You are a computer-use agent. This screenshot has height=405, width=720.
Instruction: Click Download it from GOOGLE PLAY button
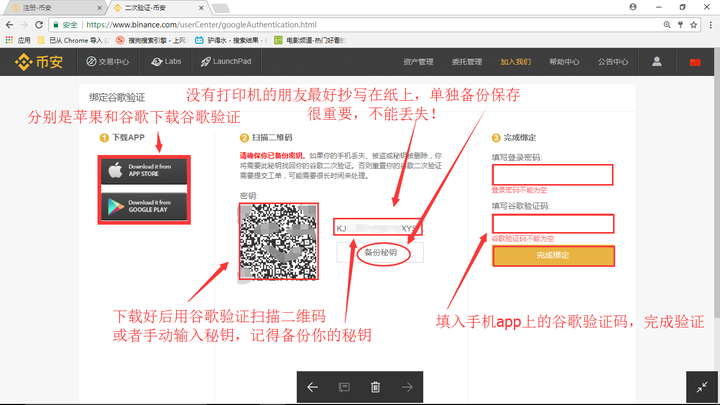(x=144, y=206)
